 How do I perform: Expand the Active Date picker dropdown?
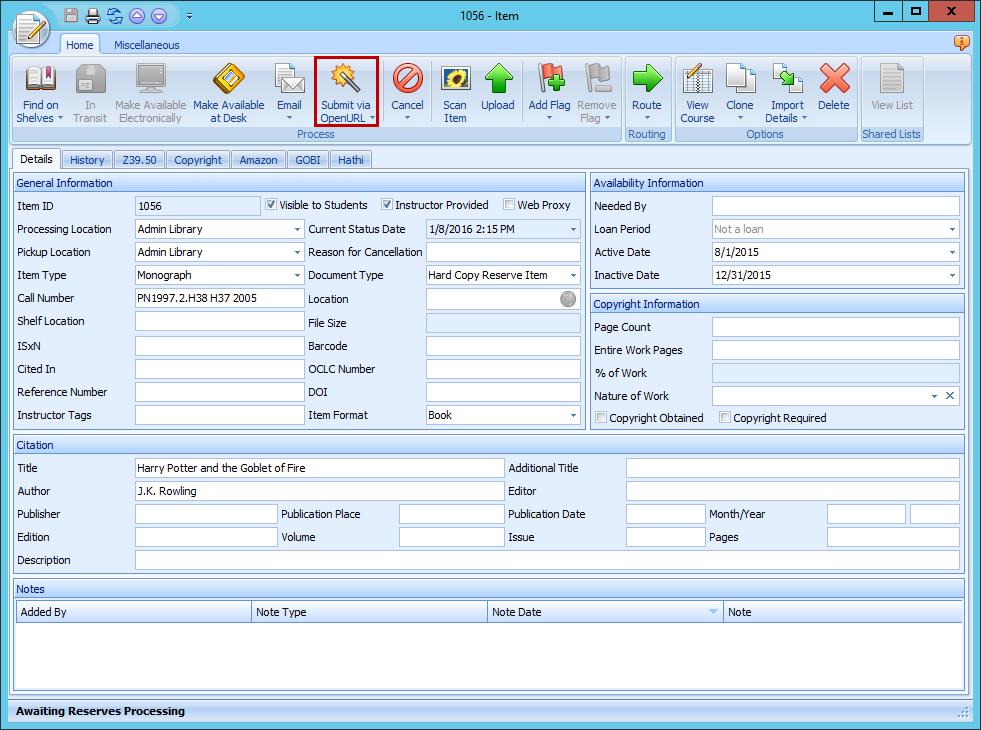(952, 252)
